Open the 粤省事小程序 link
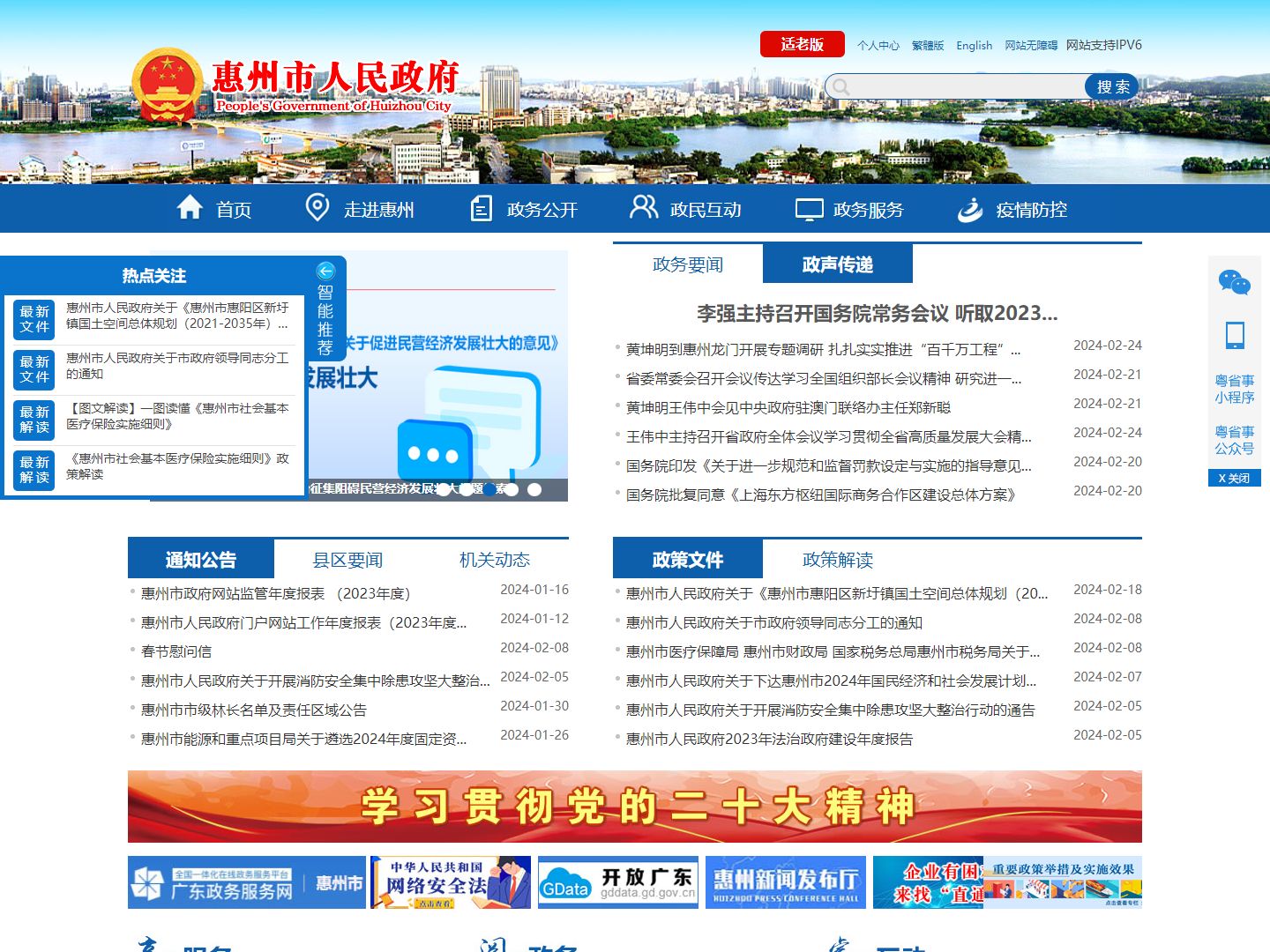Image resolution: width=1270 pixels, height=952 pixels. tap(1235, 389)
